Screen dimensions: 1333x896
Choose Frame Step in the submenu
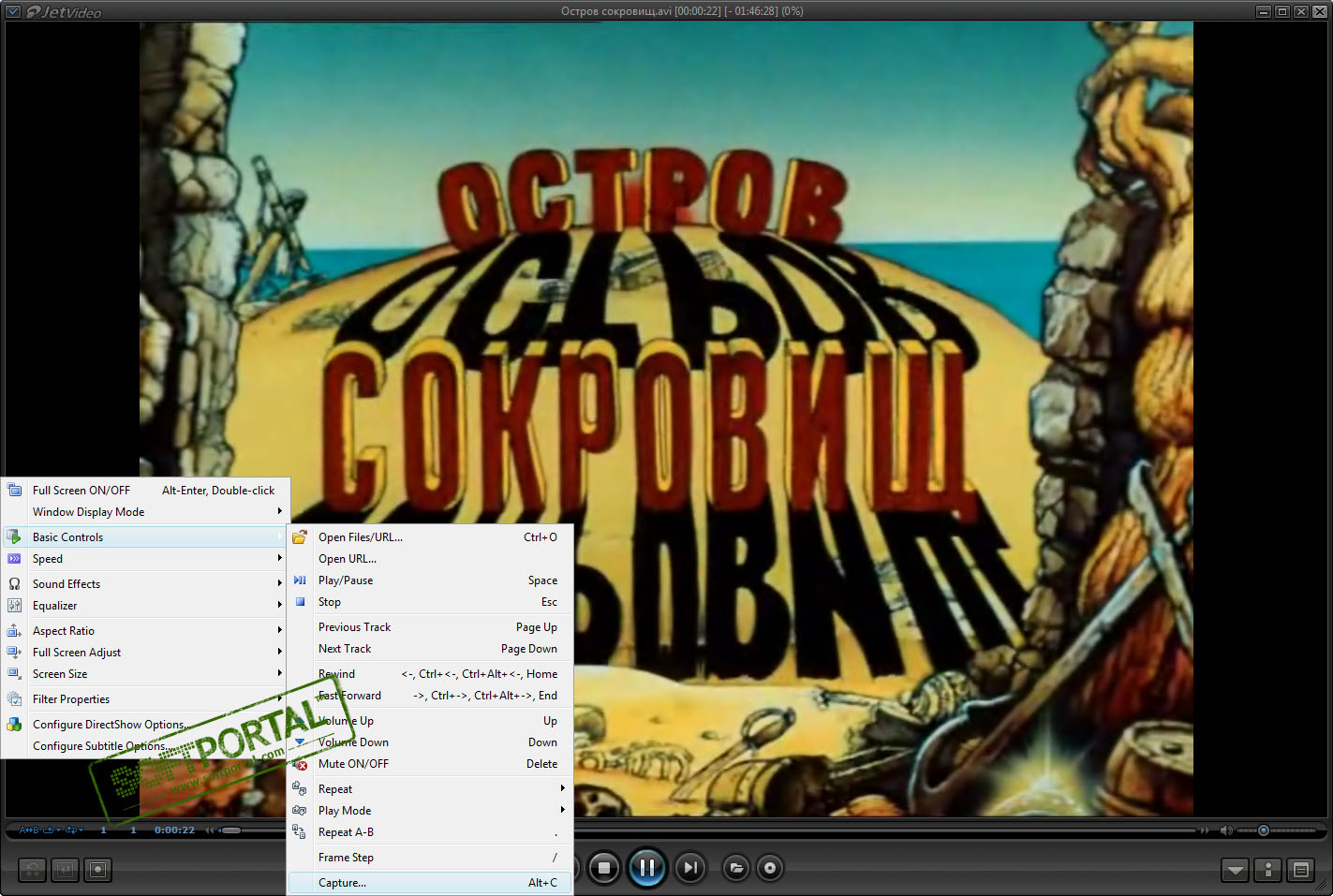430,858
